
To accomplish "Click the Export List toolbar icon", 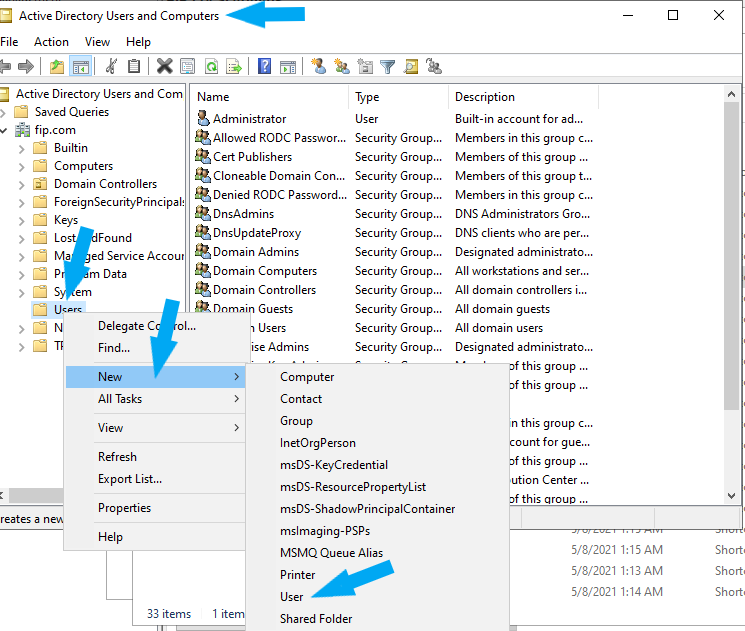I will pos(234,66).
